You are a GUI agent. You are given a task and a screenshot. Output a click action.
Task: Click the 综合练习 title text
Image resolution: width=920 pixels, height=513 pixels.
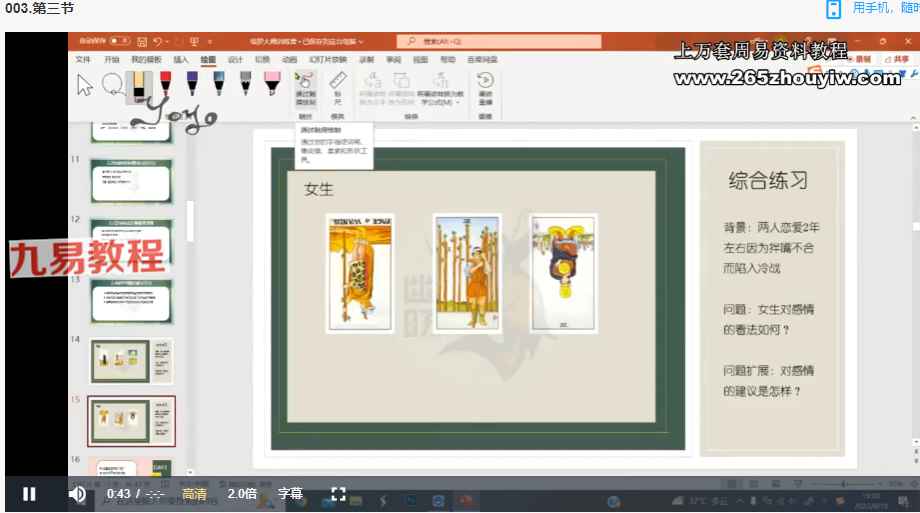point(768,180)
